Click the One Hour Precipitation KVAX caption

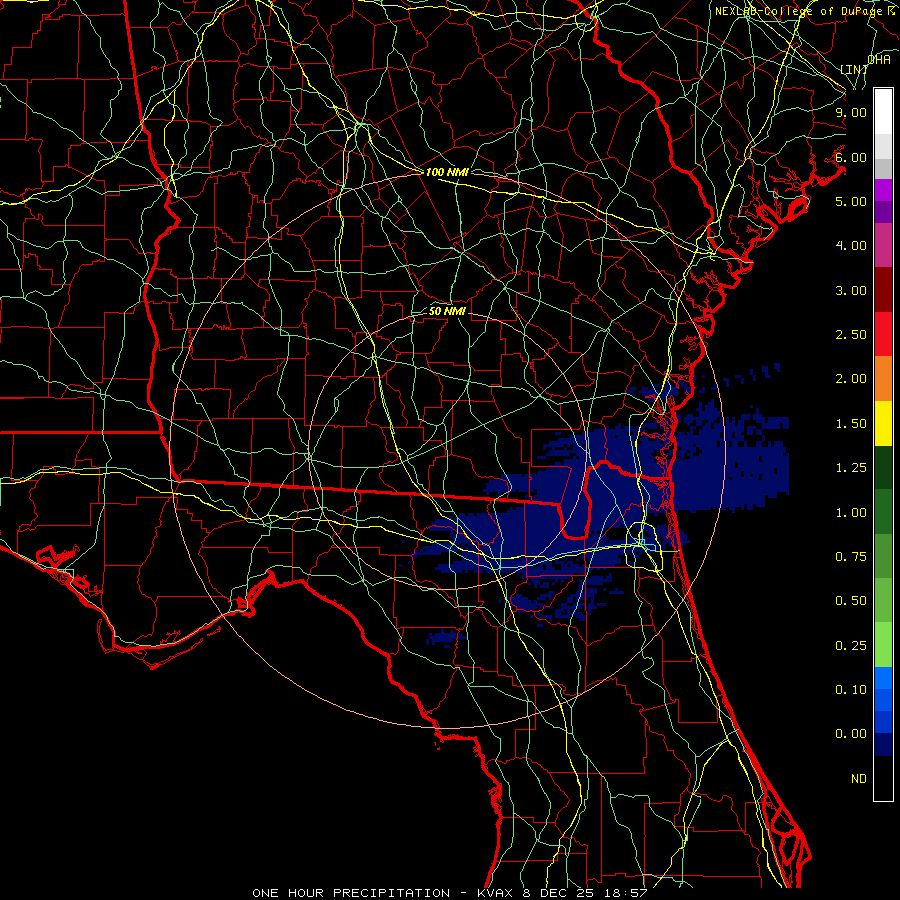pos(449,893)
